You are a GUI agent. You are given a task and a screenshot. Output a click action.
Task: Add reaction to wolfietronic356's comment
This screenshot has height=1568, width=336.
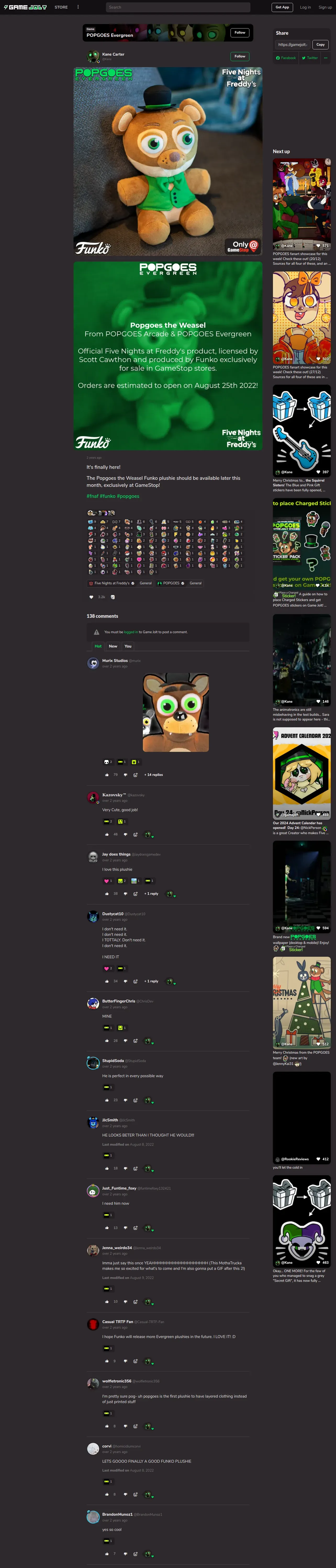coord(135,1426)
